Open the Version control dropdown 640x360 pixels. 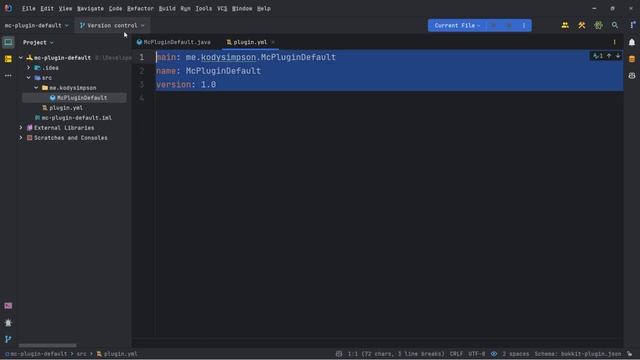point(112,25)
